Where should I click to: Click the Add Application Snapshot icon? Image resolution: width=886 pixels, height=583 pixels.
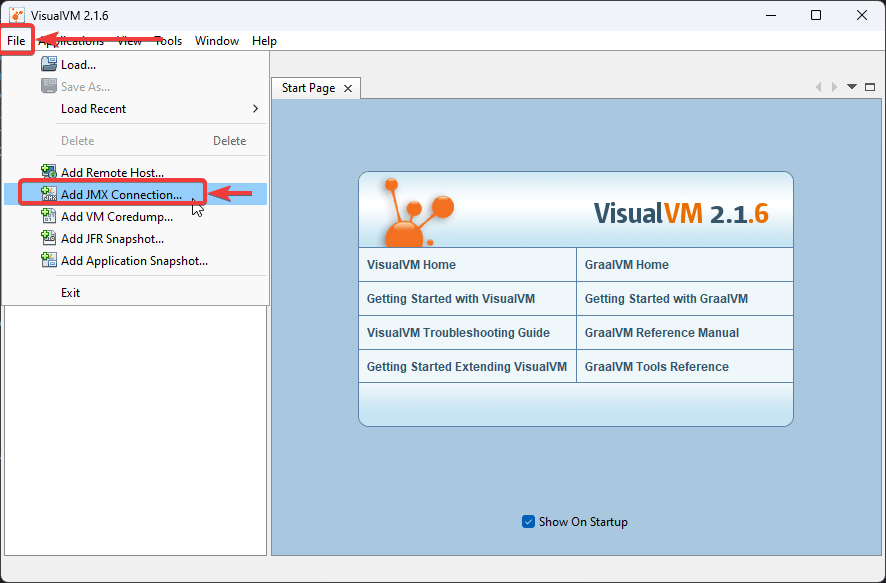tap(49, 260)
